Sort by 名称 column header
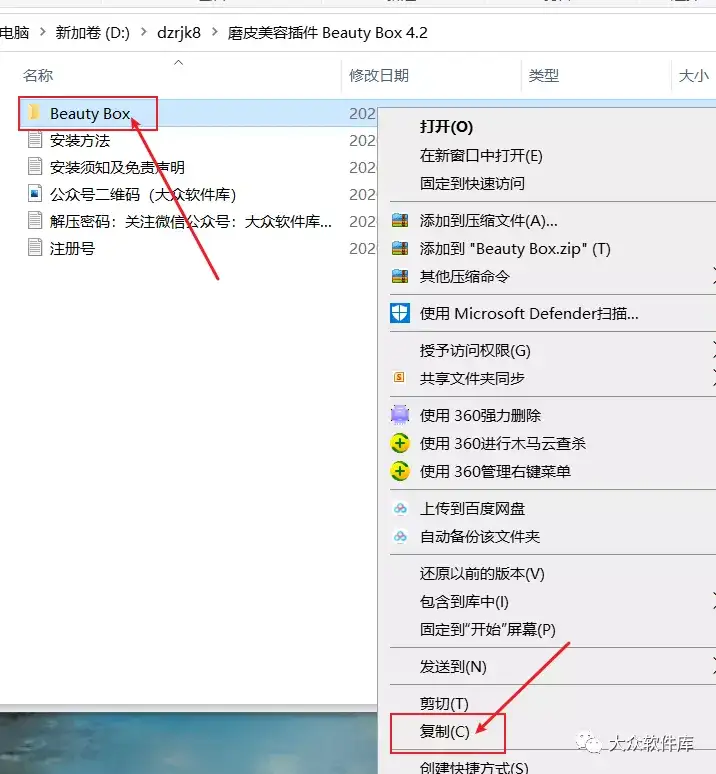 pos(38,76)
